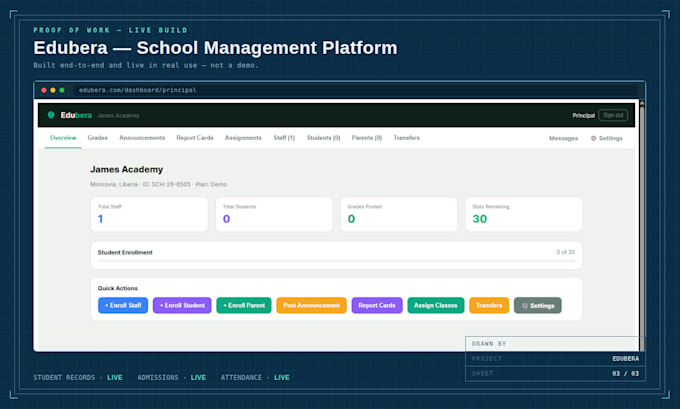
Task: Click the + Enroll Parent button
Action: (x=244, y=305)
